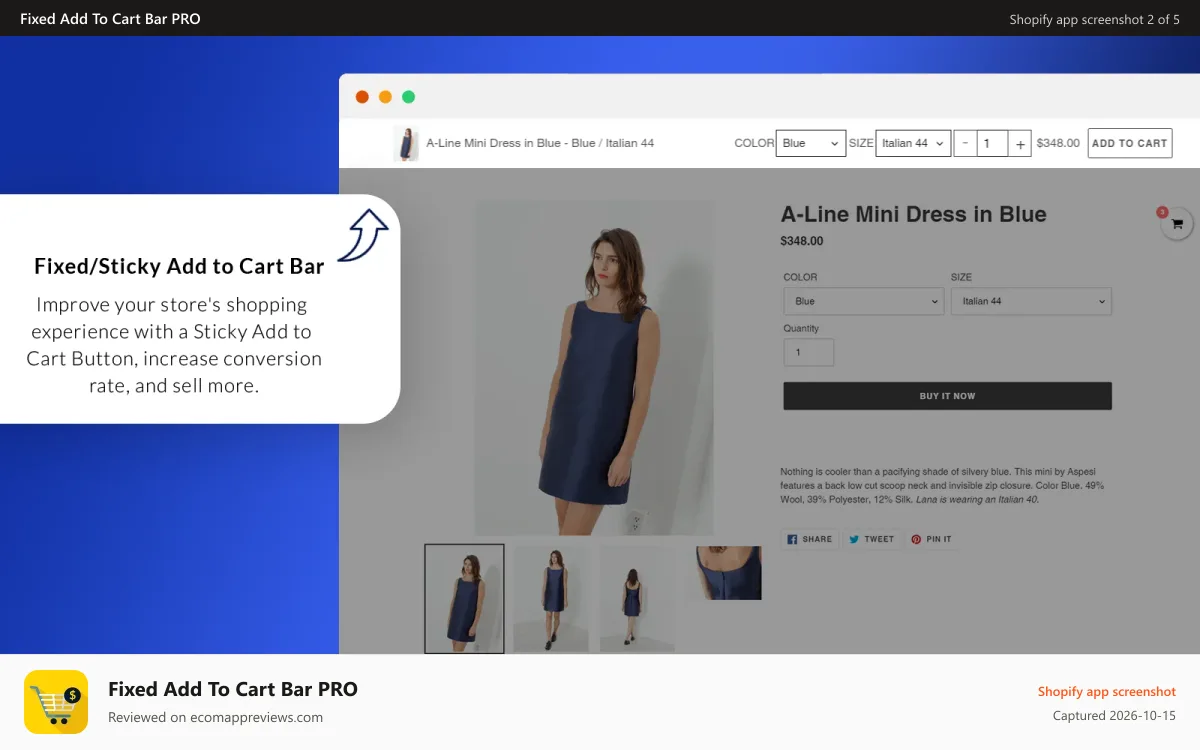Click the Captured 2026-10-15 text
Screen dimensions: 1200x750
click(1115, 716)
